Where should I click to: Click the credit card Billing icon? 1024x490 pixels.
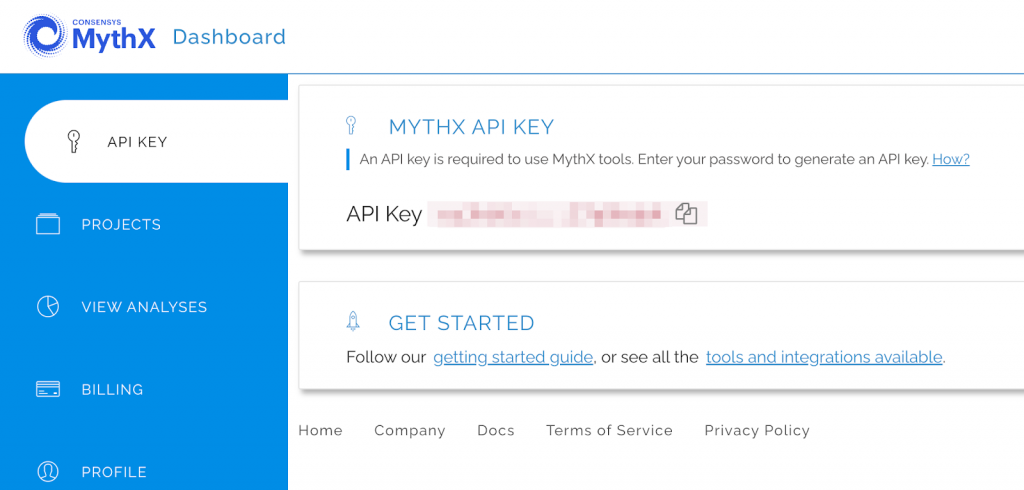(x=48, y=389)
